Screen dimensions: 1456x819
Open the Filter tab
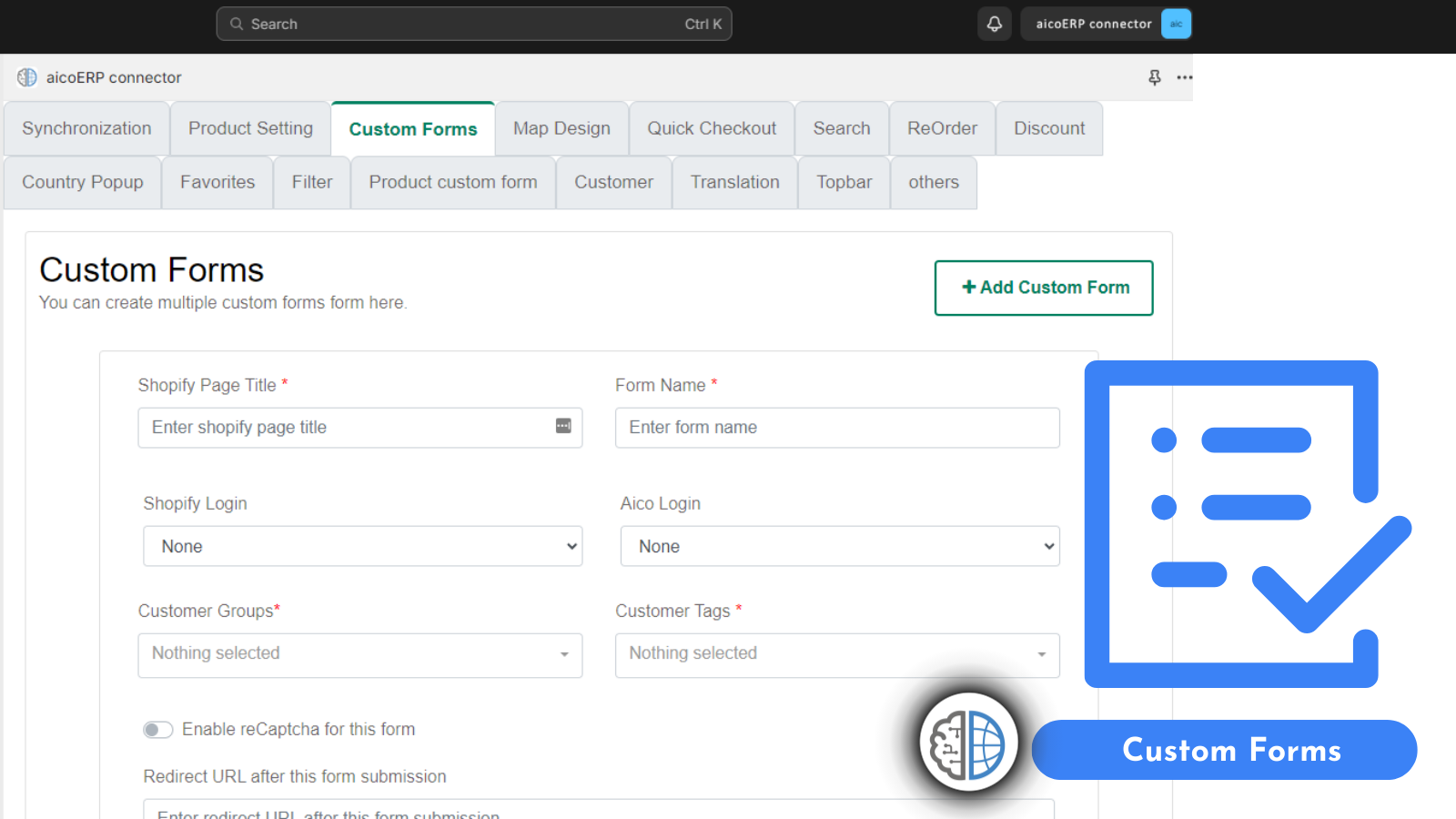click(312, 182)
